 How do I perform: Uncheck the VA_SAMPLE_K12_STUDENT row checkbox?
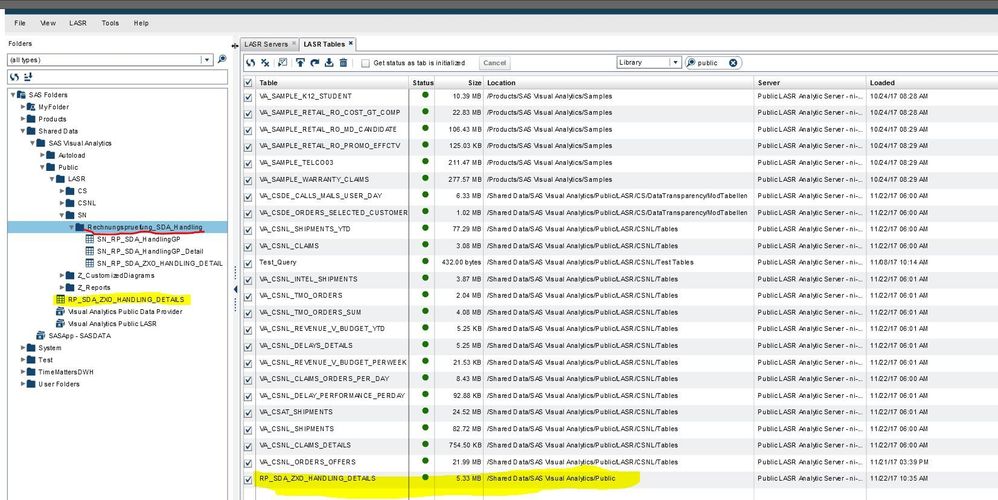pyautogui.click(x=249, y=96)
